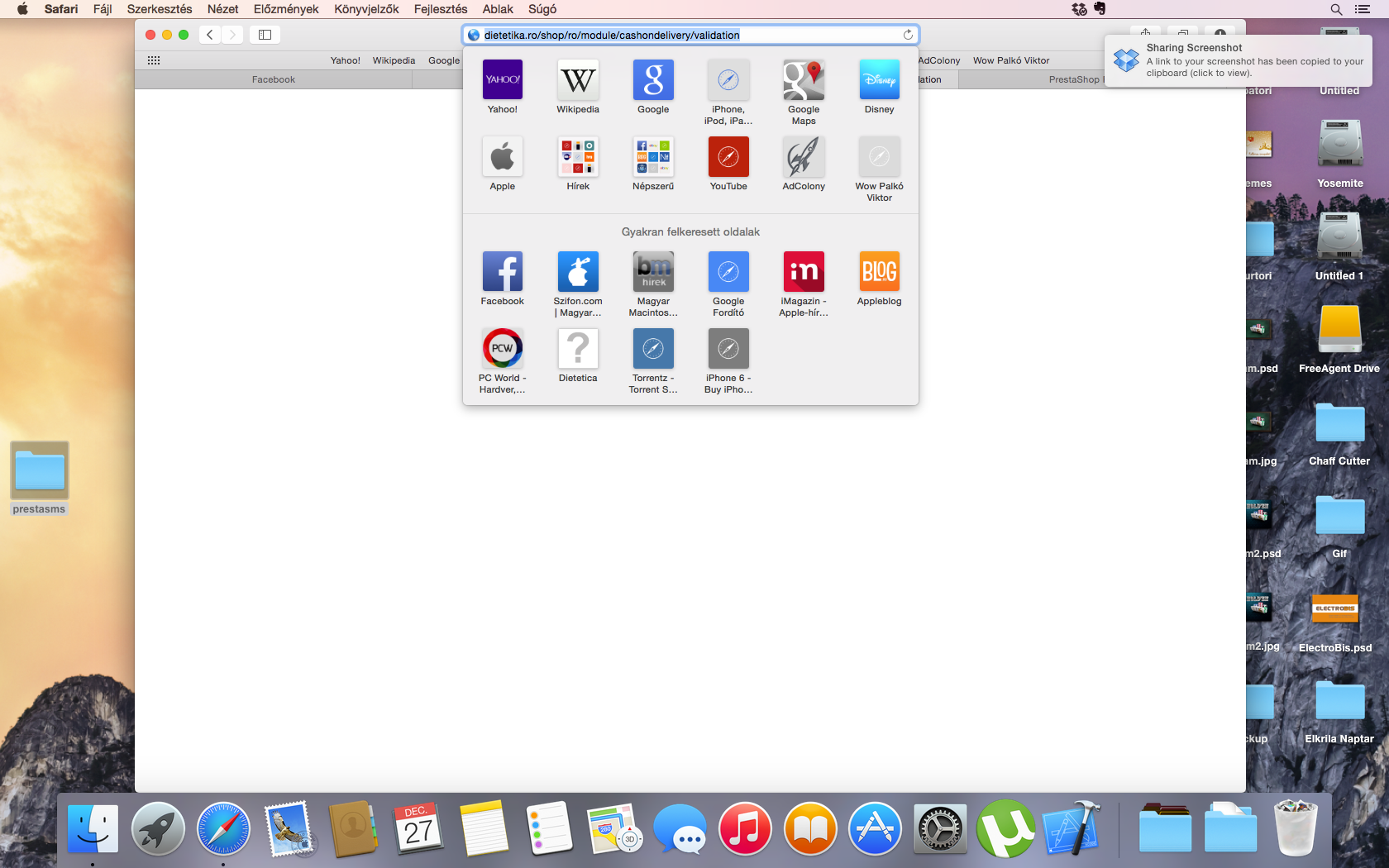
Task: Open the Safari application menu
Action: point(61,9)
